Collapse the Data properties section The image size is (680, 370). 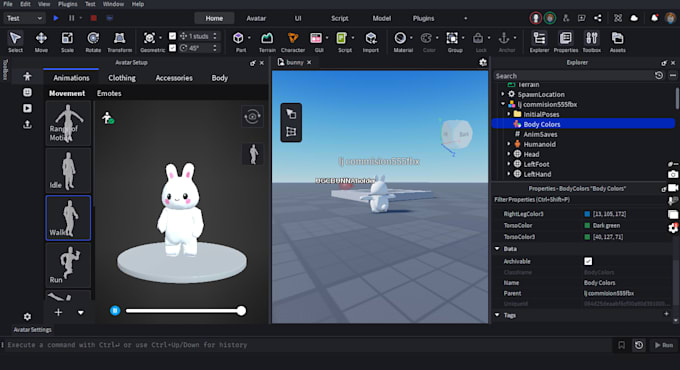tap(497, 249)
